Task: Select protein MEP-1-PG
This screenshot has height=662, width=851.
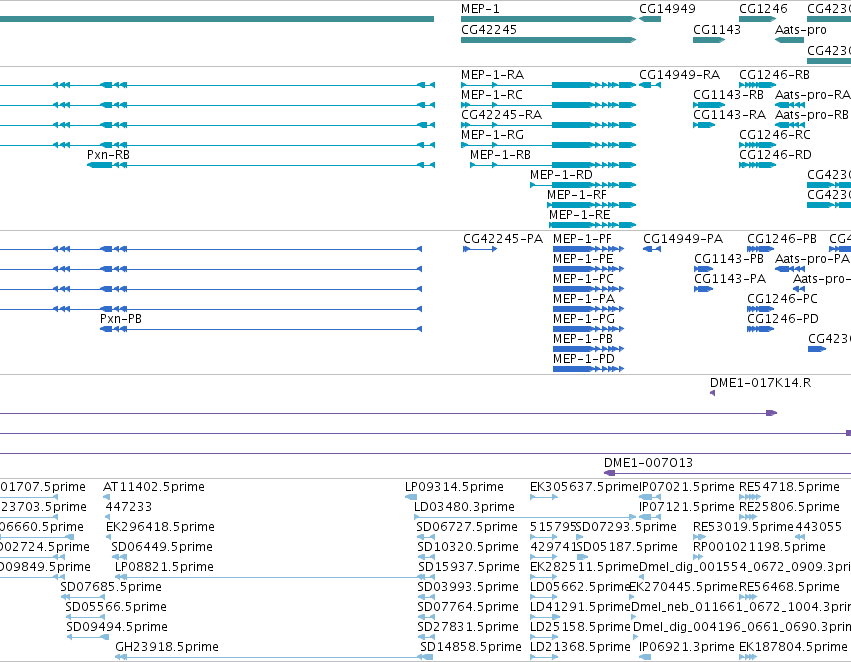Action: click(x=584, y=320)
